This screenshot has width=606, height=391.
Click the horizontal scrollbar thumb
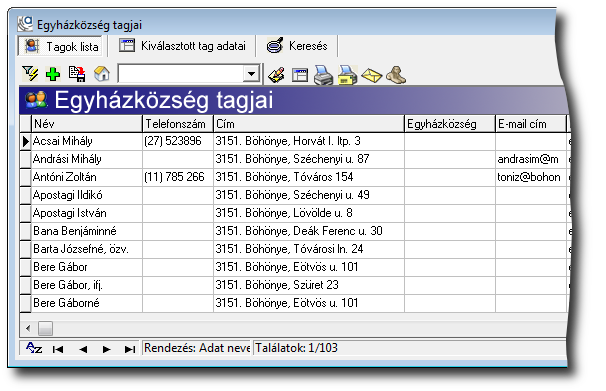pyautogui.click(x=46, y=329)
